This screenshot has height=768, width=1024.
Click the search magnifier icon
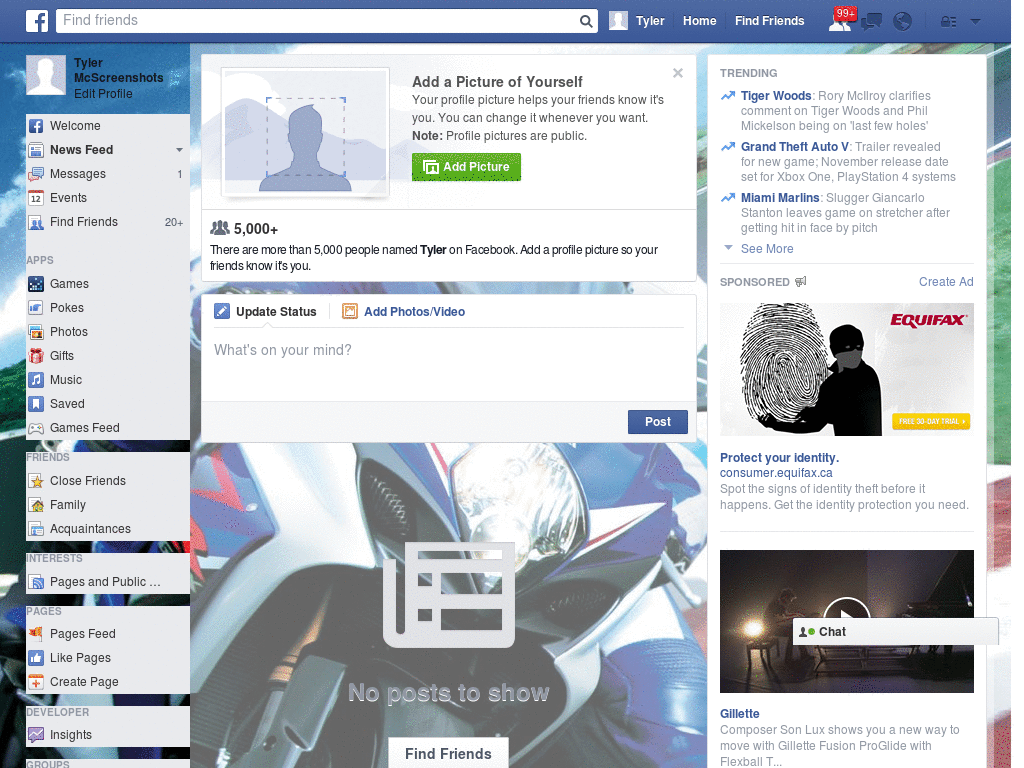click(586, 21)
